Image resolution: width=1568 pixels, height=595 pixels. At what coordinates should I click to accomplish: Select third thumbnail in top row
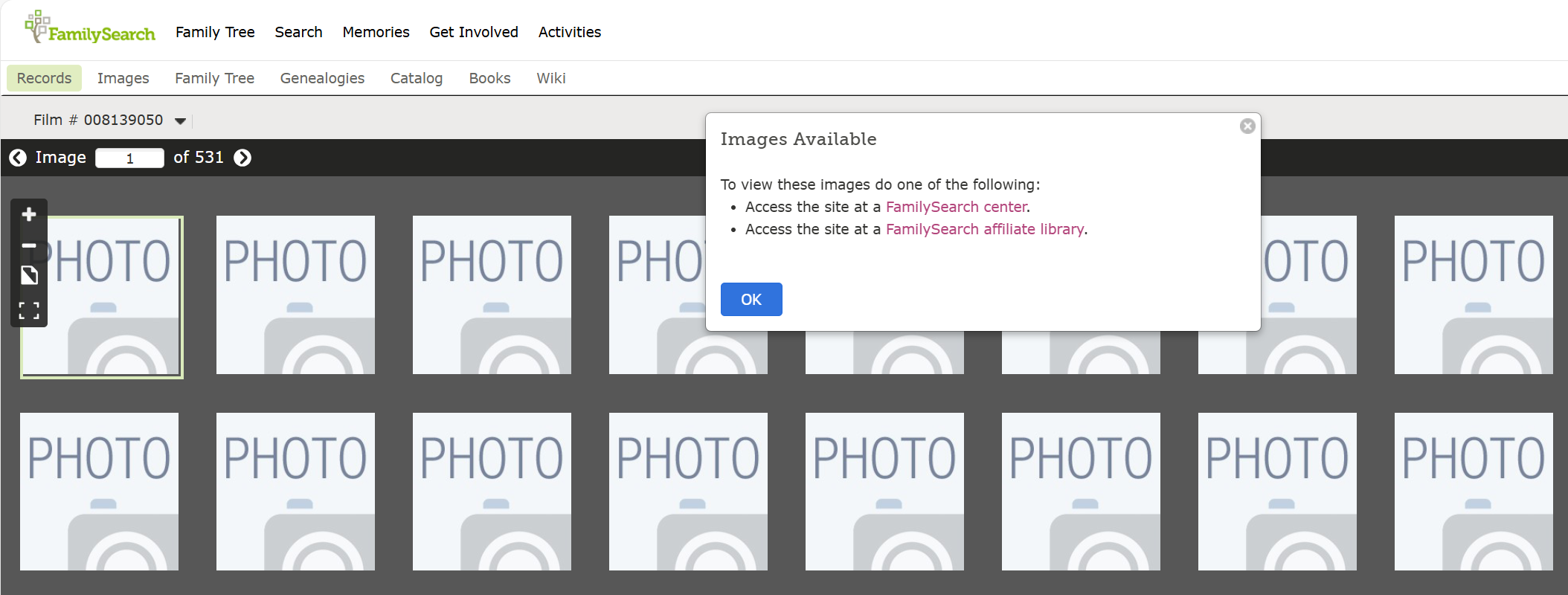coord(492,295)
